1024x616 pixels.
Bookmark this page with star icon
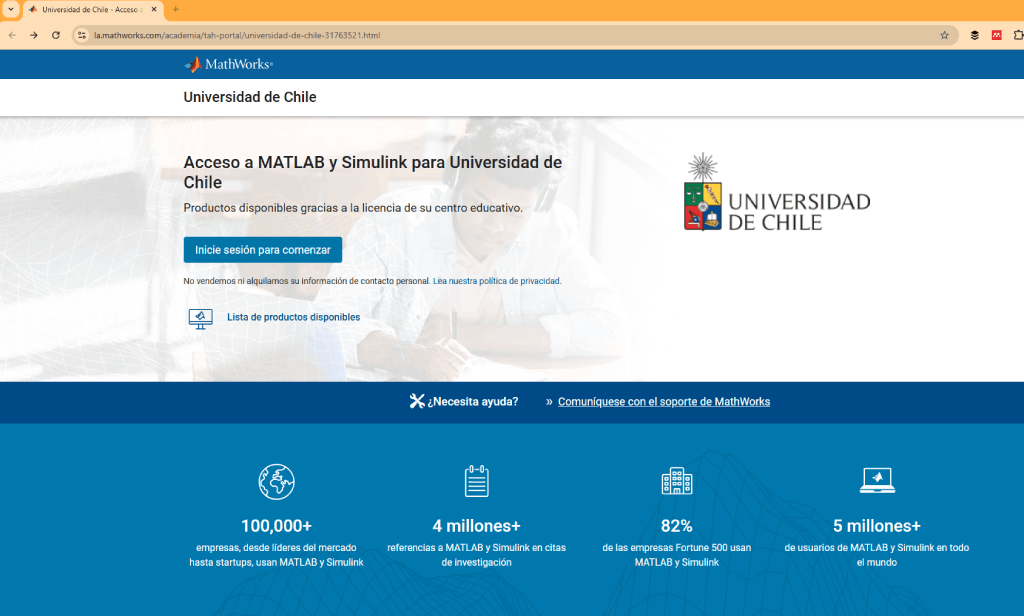tap(944, 35)
